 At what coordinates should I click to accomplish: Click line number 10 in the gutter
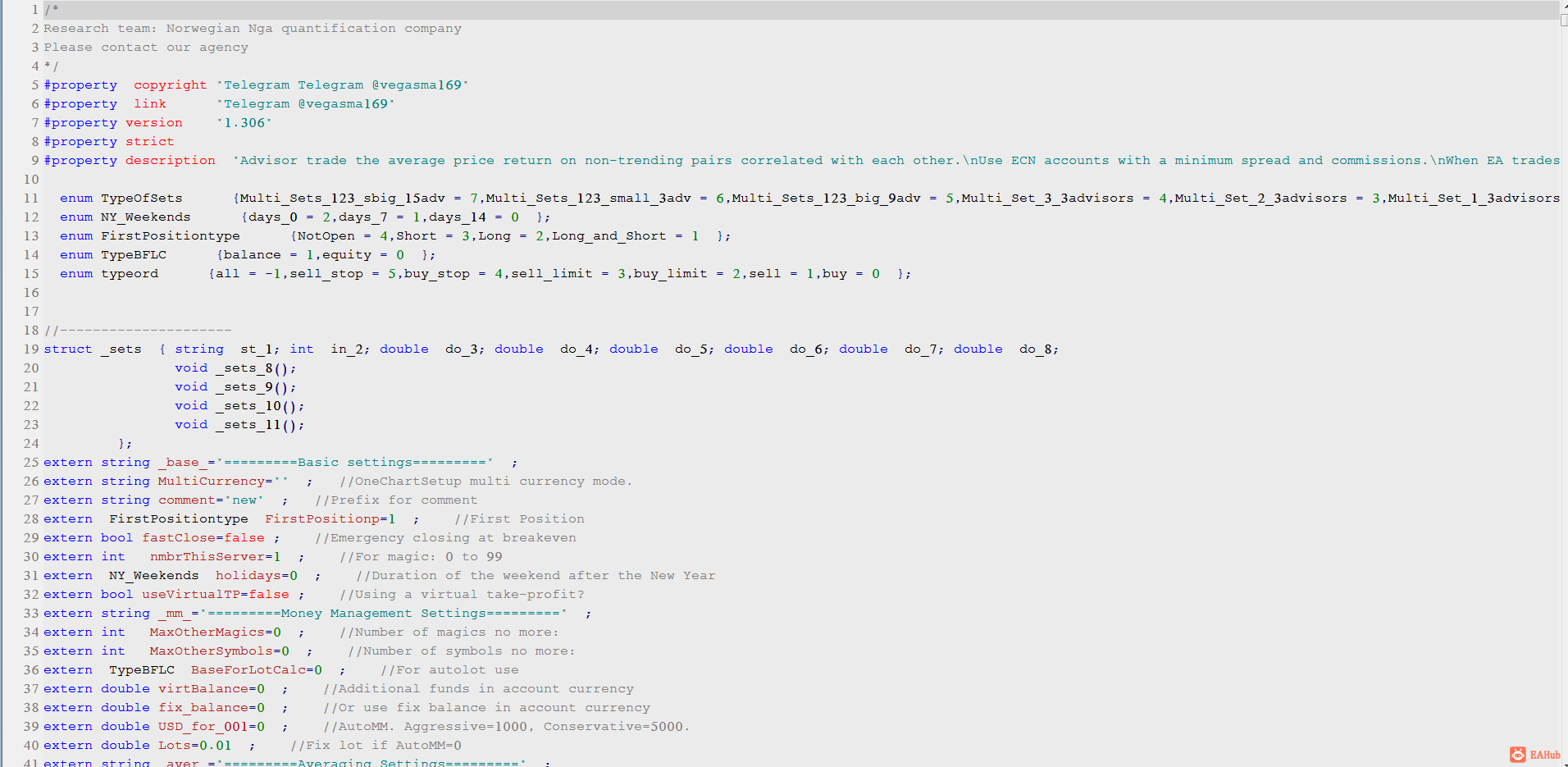(x=31, y=180)
